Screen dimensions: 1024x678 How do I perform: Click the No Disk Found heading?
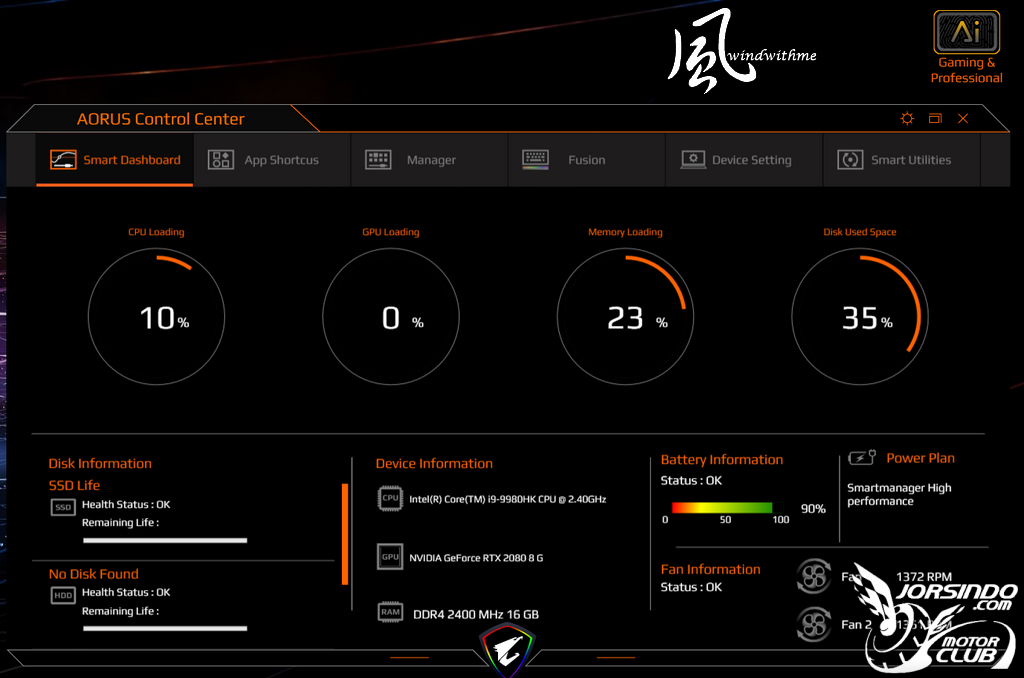(x=93, y=574)
